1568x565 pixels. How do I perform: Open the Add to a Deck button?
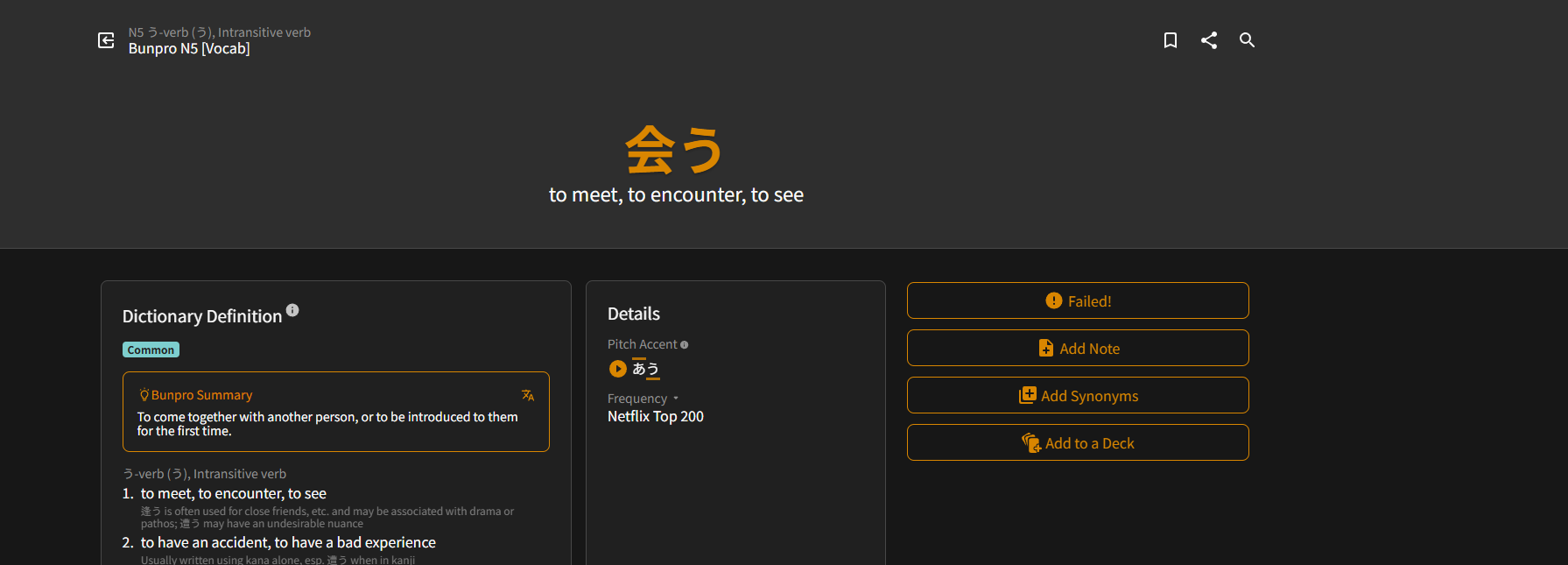click(x=1078, y=443)
